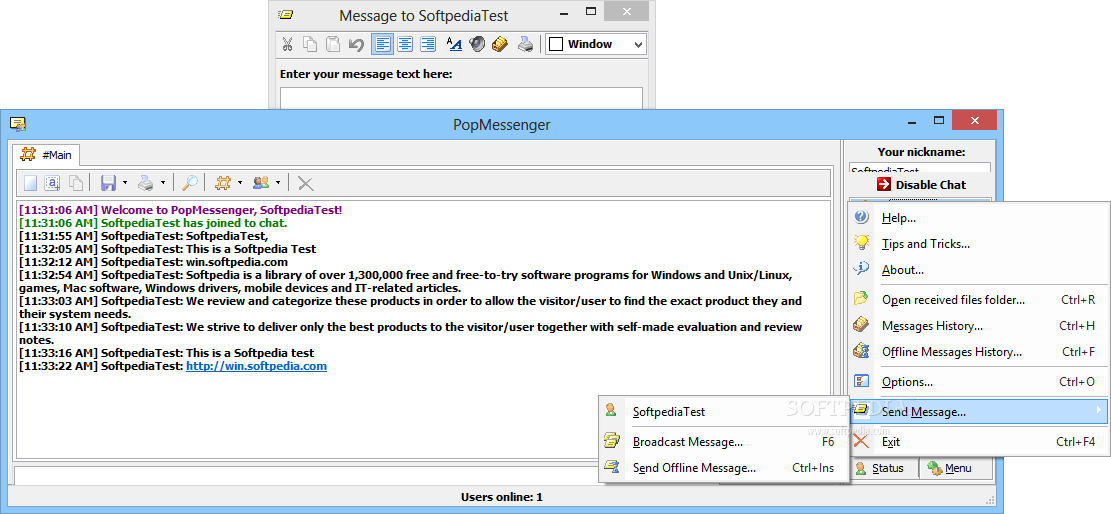Viewport: 1111px width, 514px height.
Task: Toggle right text alignment in message window
Action: pos(428,44)
